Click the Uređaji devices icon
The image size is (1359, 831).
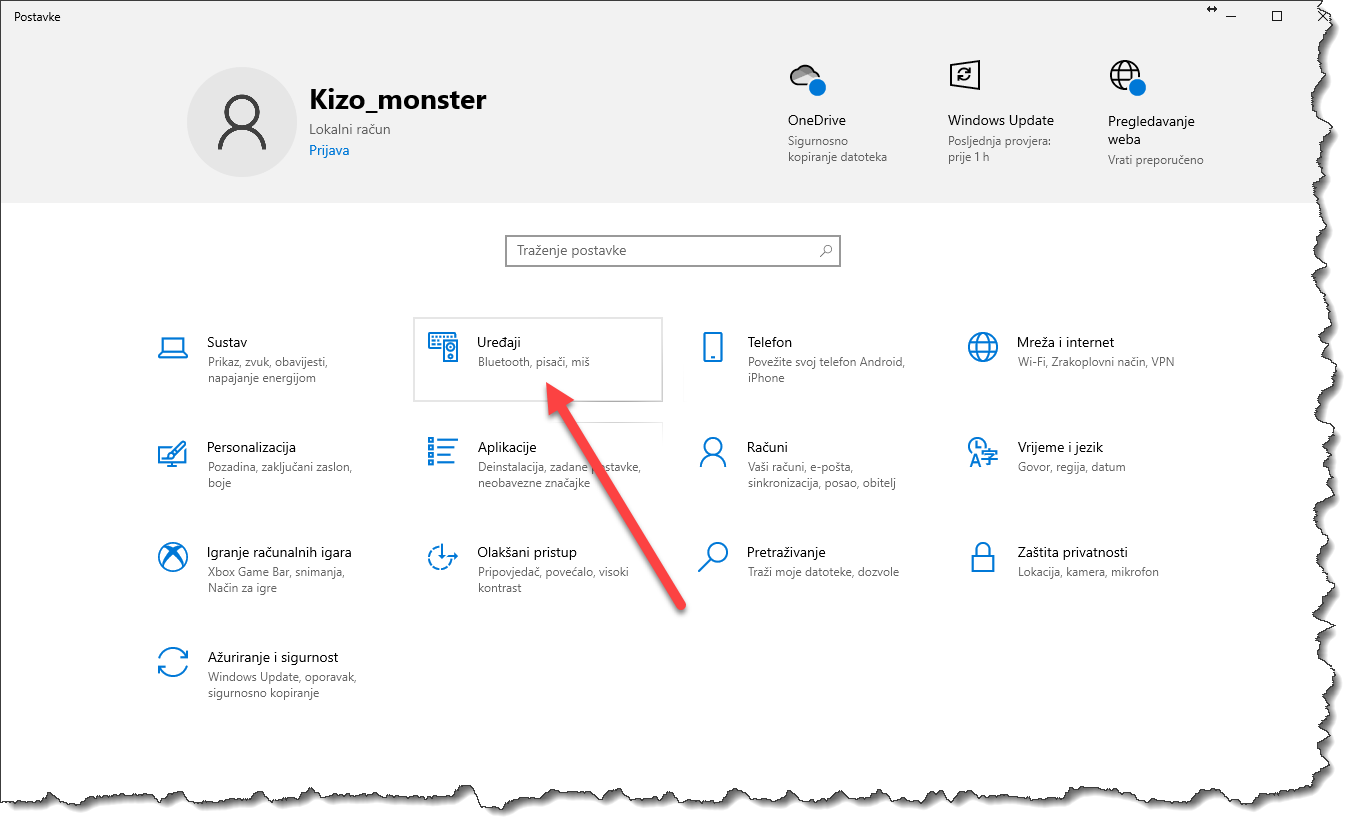pyautogui.click(x=443, y=347)
